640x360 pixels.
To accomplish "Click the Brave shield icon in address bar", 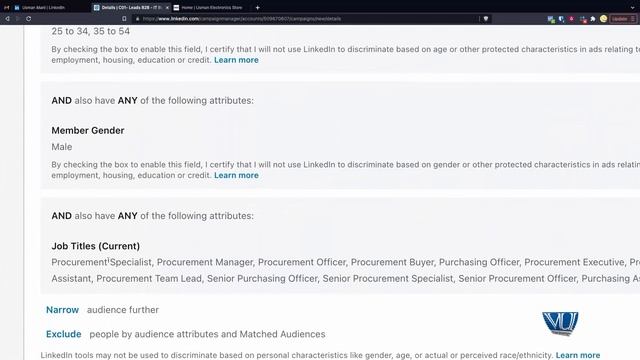I will (x=486, y=19).
